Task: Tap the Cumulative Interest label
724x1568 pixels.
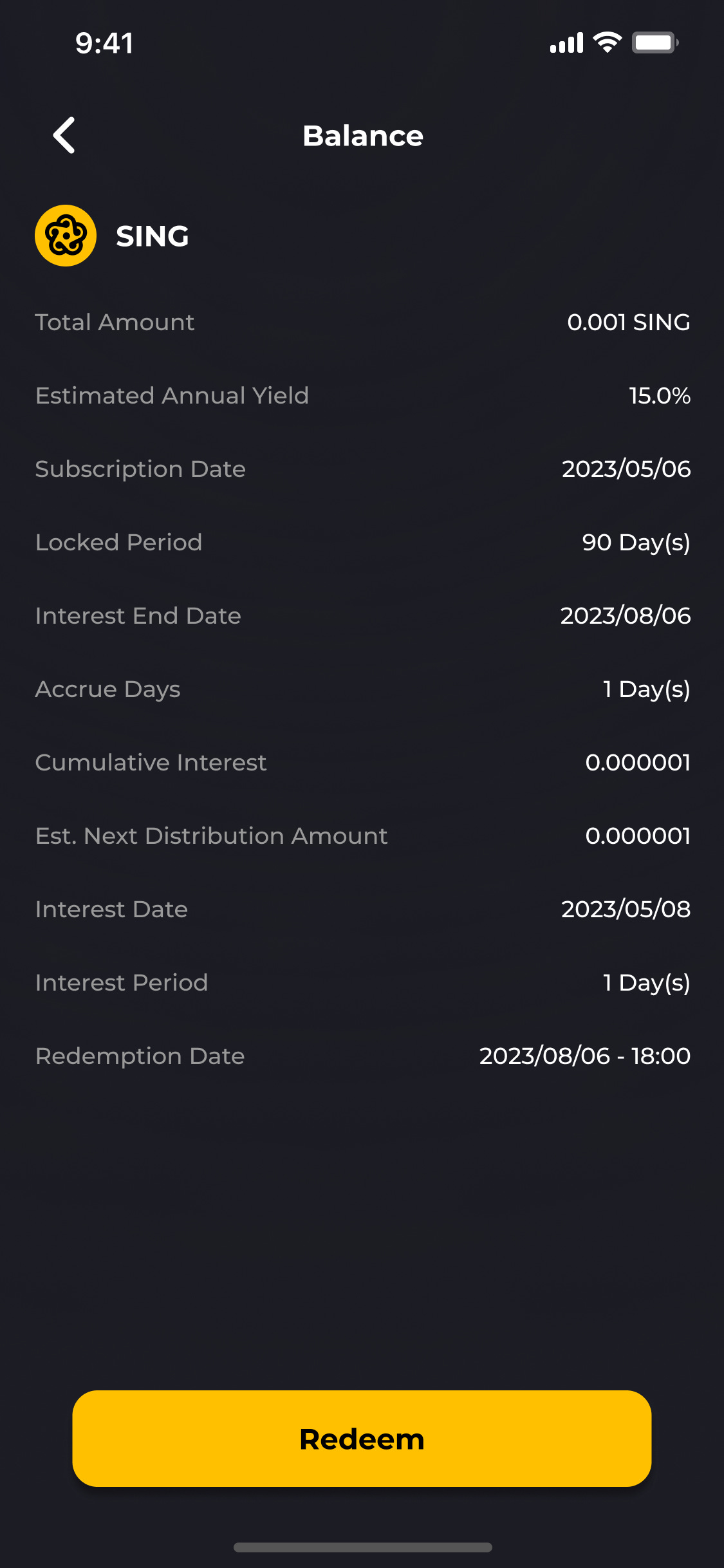Action: (151, 762)
